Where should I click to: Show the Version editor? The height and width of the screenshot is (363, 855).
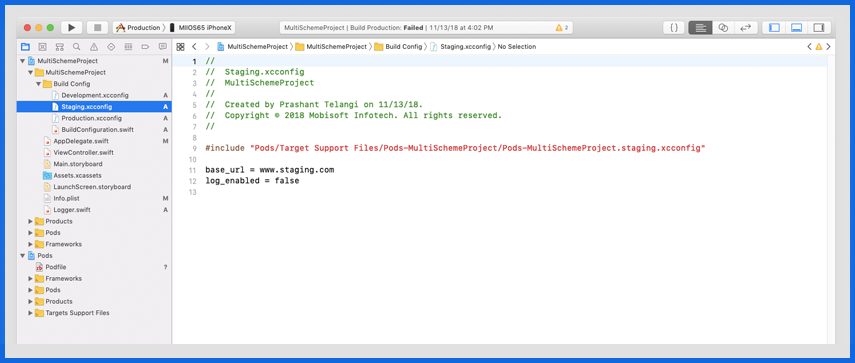(x=745, y=28)
